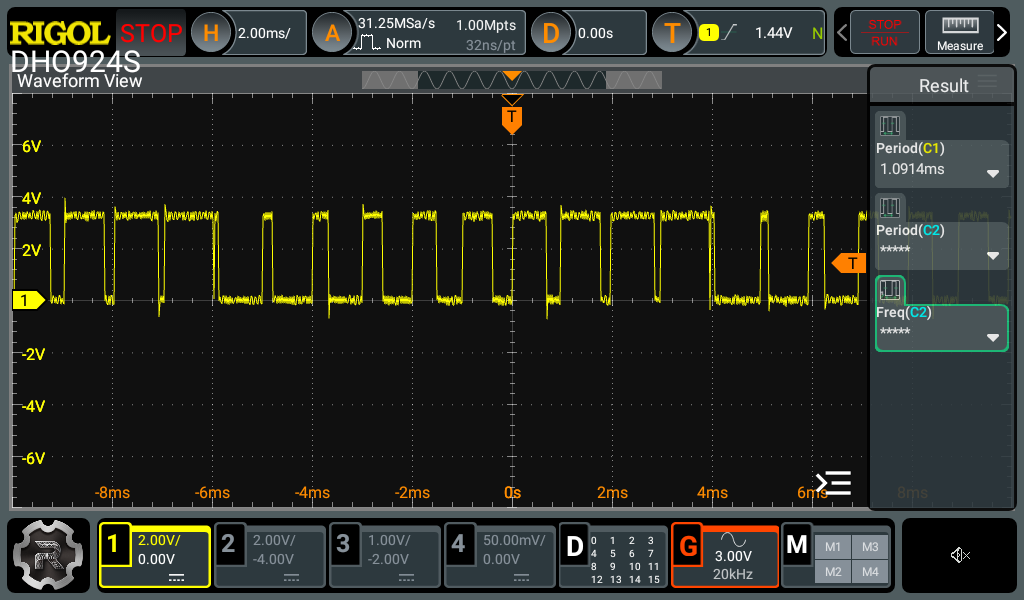Tap the orange D delay settings icon

pos(551,33)
